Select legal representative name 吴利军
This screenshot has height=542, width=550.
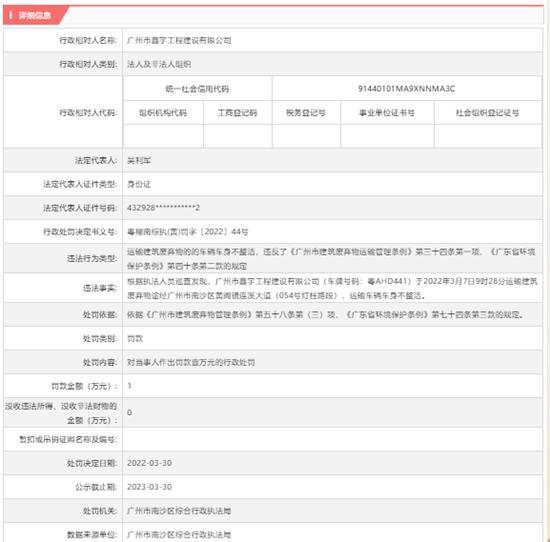139,161
